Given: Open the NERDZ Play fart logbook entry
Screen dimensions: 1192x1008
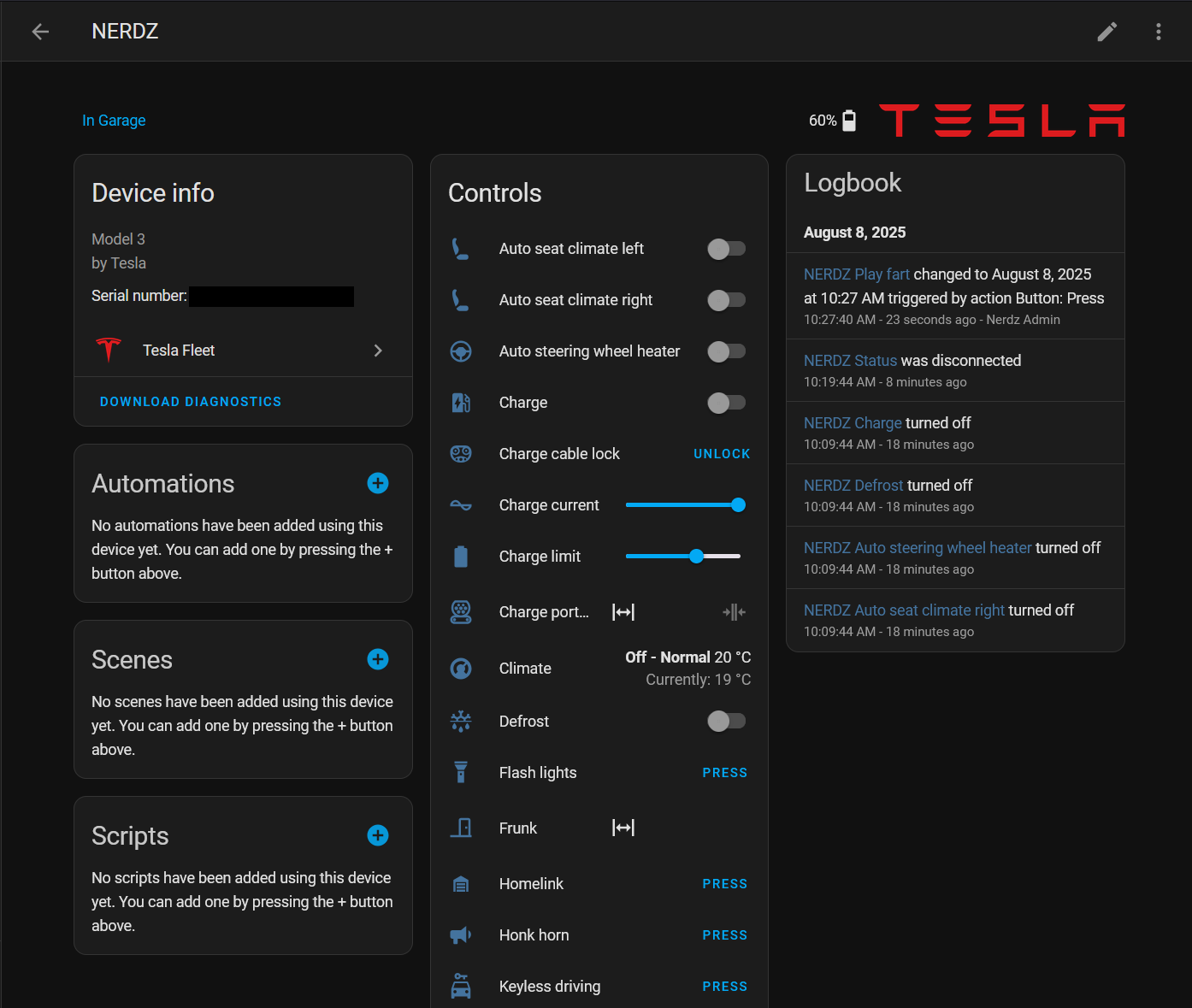Looking at the screenshot, I should (856, 274).
